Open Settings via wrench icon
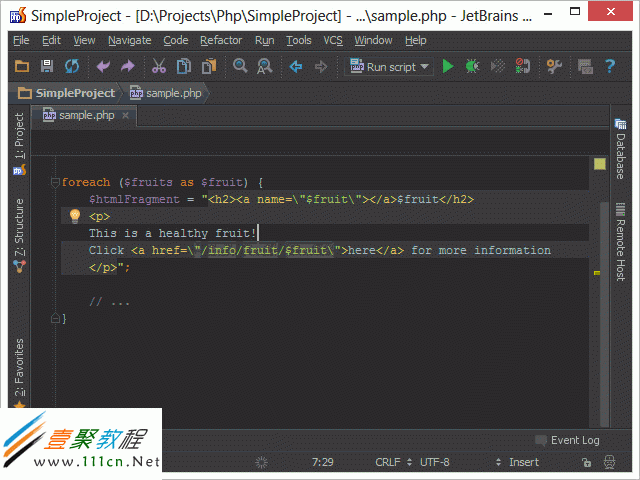 [554, 66]
